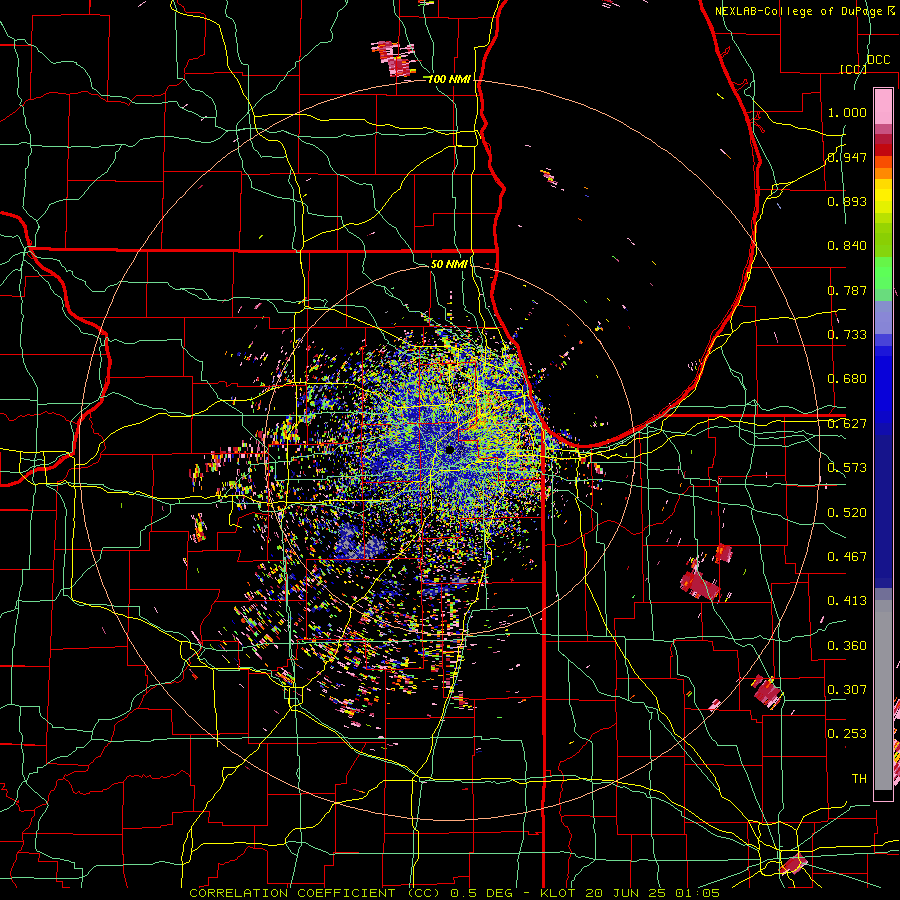
Task: Click the TH threshold label on the scale
Action: tap(859, 779)
